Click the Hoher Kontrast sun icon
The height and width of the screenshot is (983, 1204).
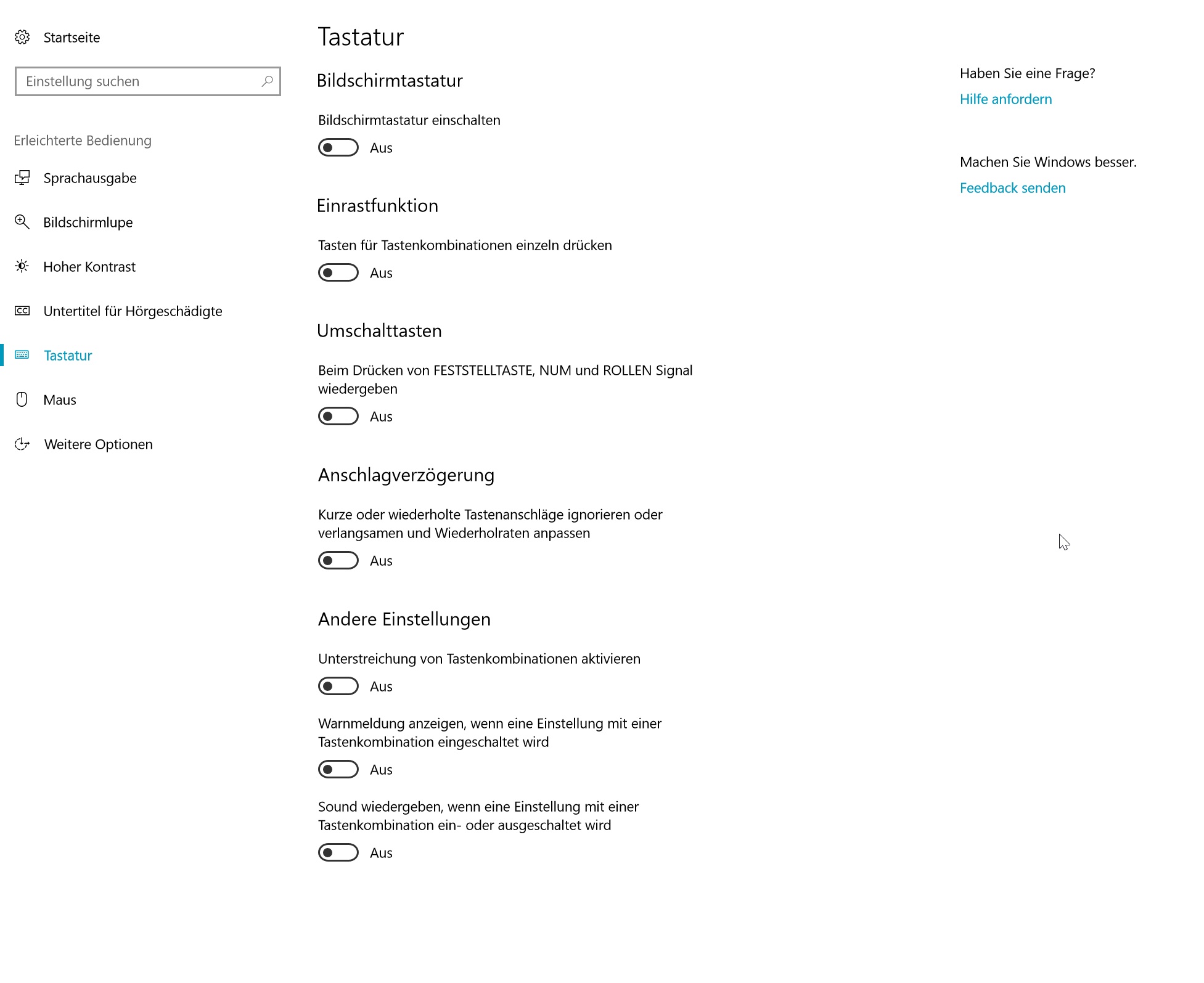click(x=22, y=267)
